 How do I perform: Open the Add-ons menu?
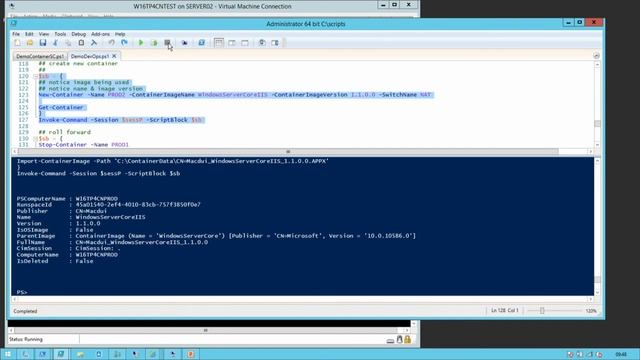[100, 34]
